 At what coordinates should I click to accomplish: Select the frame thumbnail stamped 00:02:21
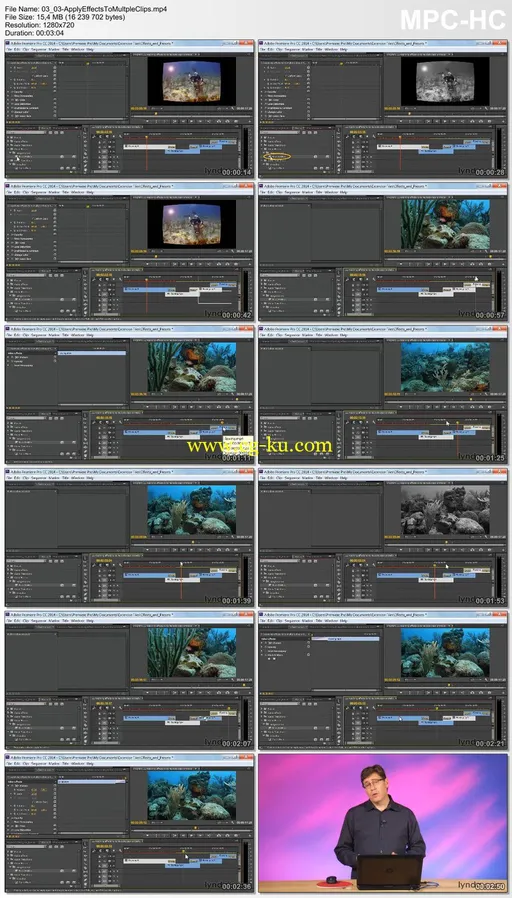tap(383, 680)
